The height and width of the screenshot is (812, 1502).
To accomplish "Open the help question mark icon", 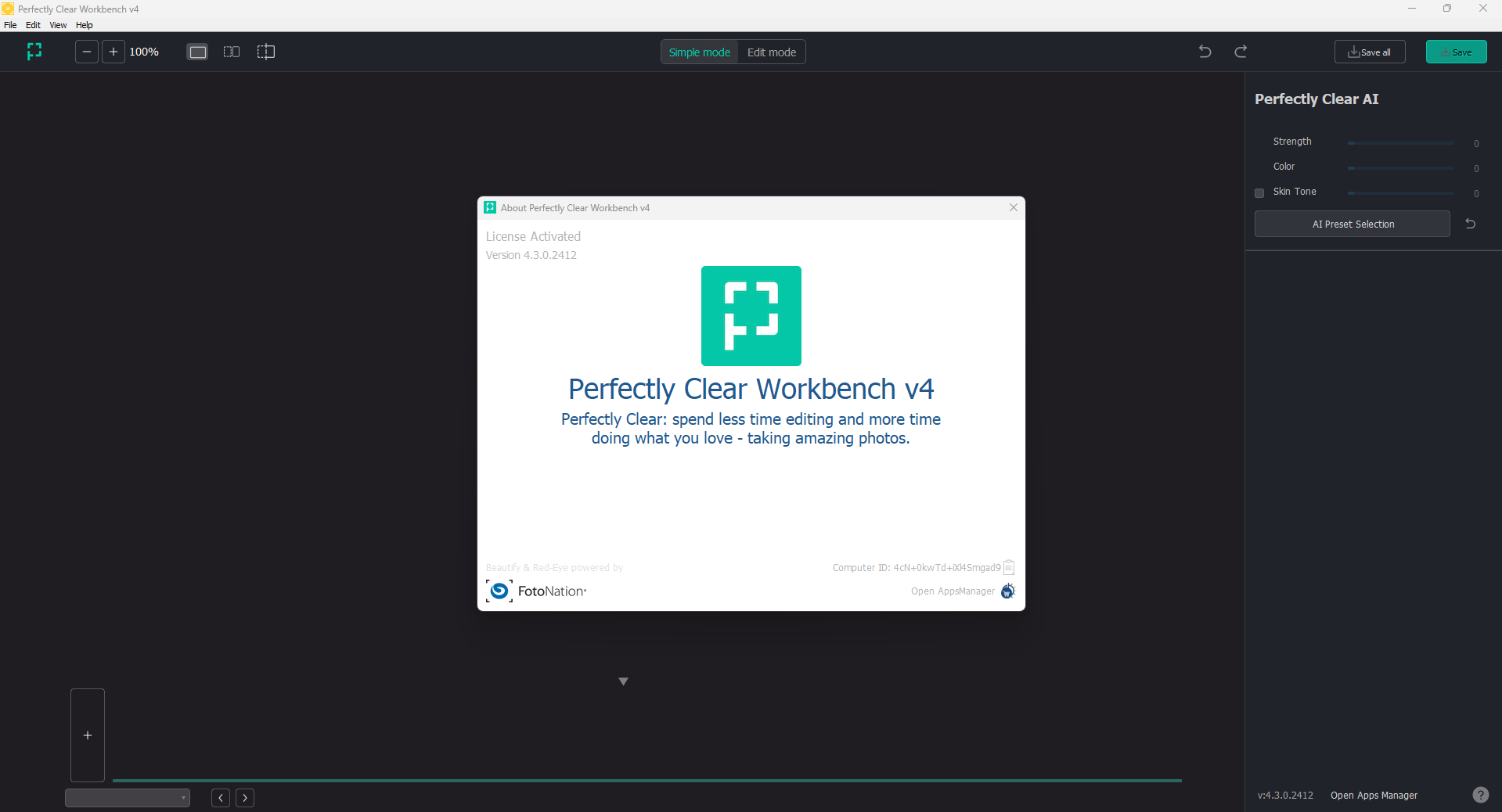I will [1481, 795].
